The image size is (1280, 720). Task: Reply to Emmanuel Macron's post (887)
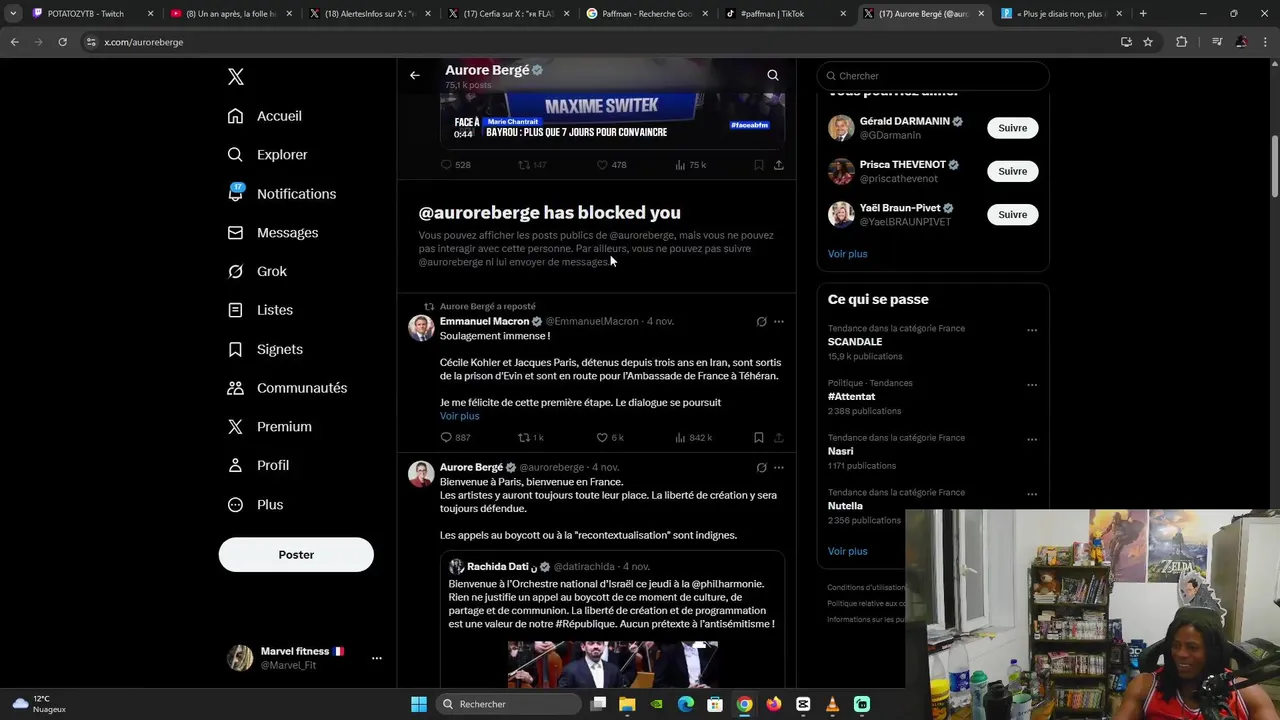click(x=455, y=438)
